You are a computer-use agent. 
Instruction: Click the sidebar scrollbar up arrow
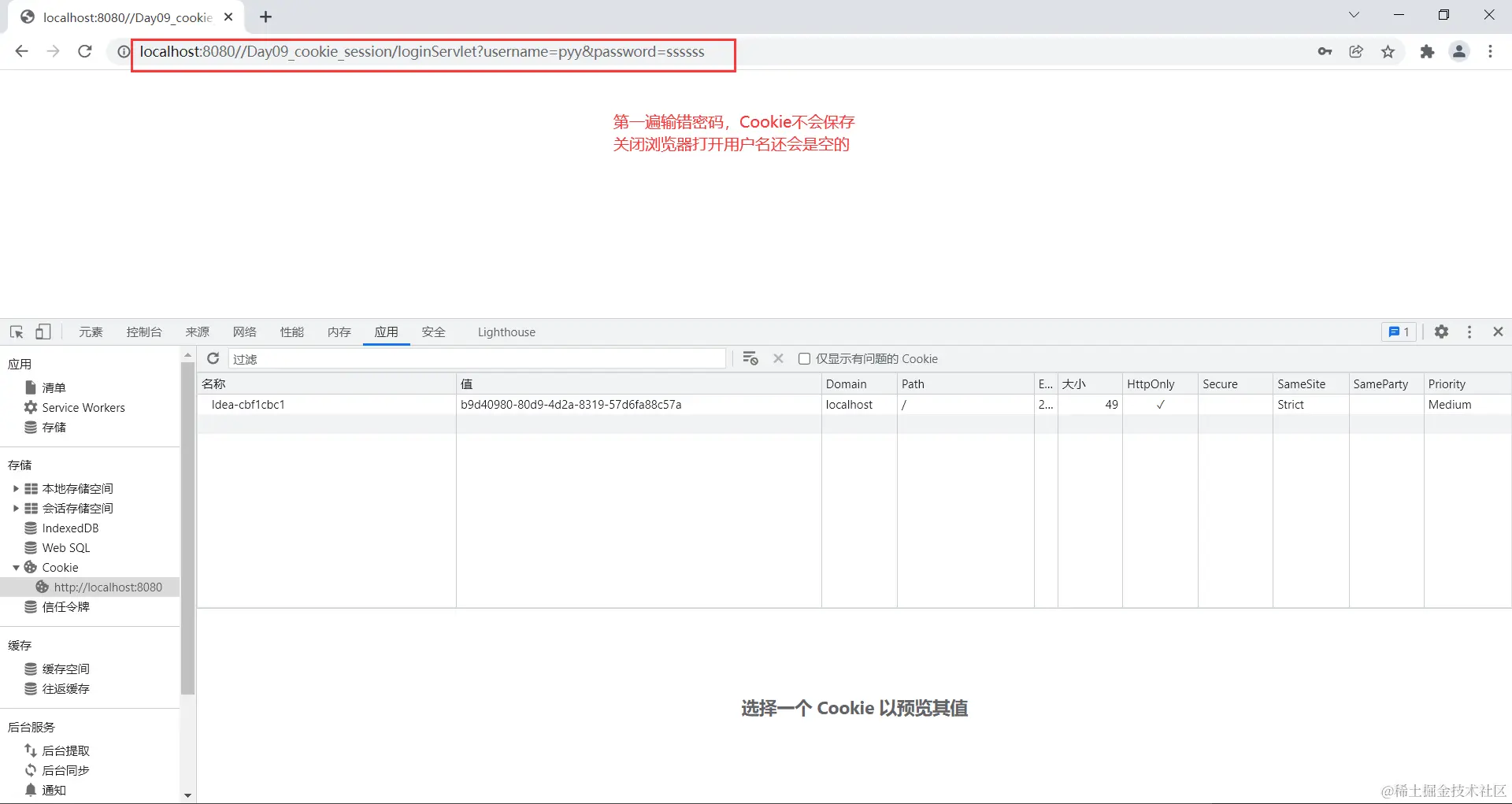point(187,355)
